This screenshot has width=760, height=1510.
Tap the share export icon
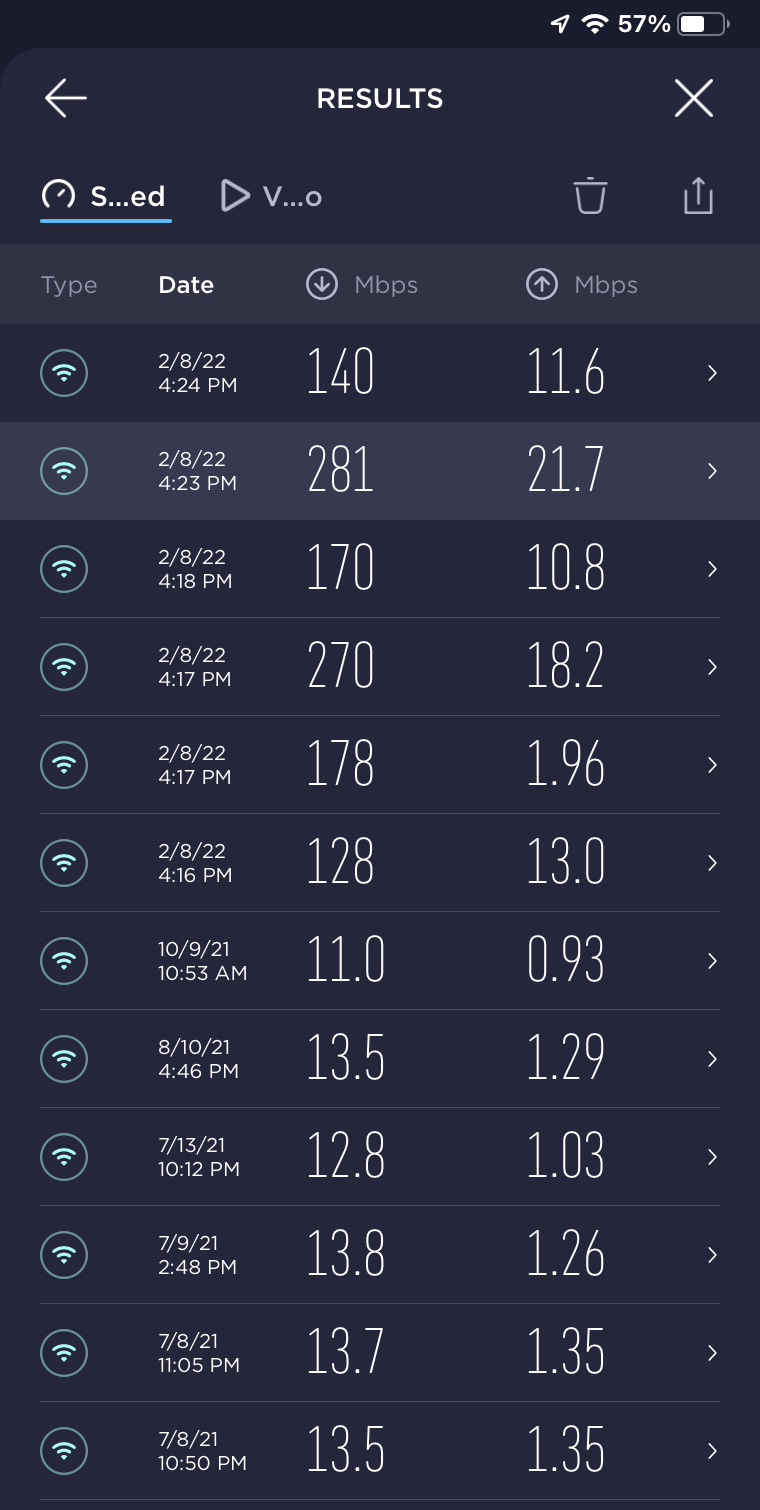click(x=698, y=195)
